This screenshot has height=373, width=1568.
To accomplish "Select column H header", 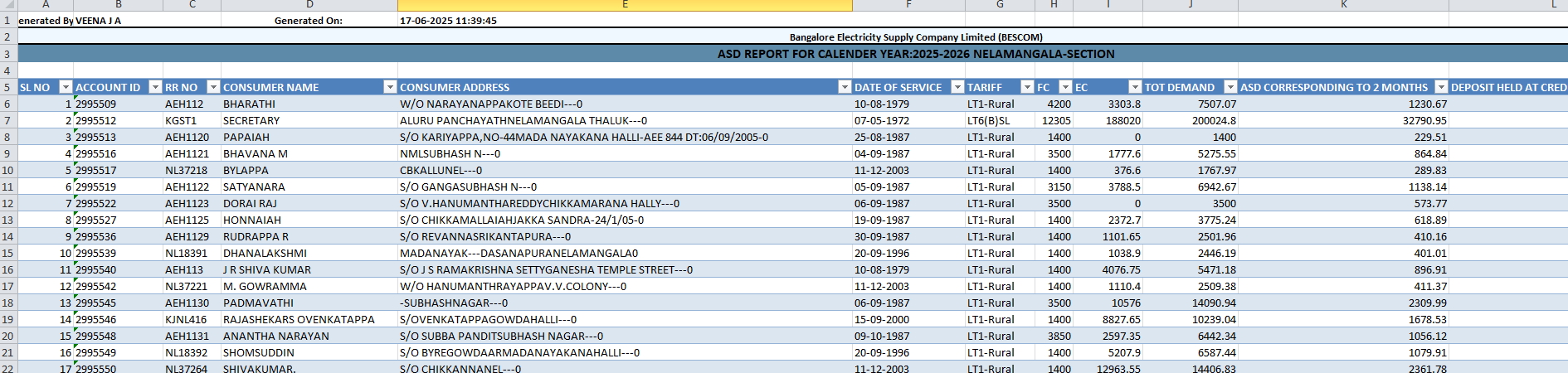I will [1054, 5].
